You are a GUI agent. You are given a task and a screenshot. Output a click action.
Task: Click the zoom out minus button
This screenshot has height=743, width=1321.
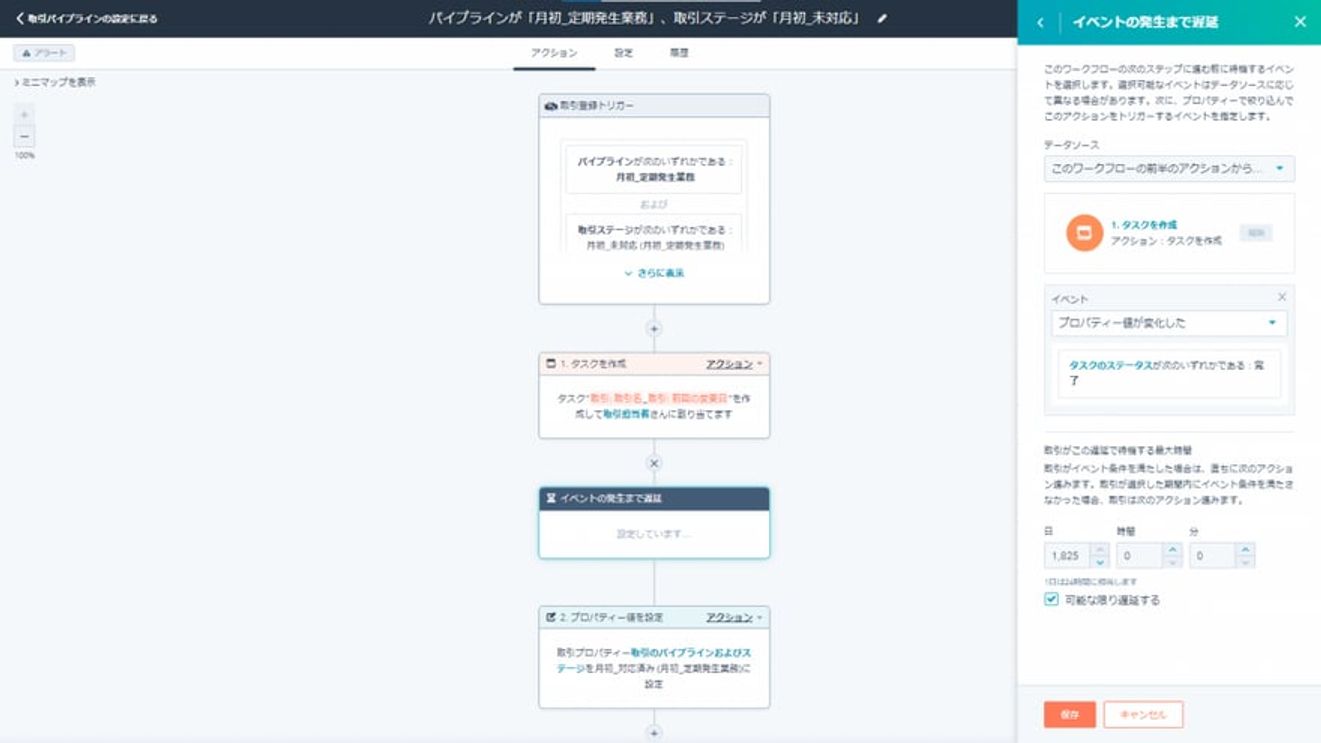click(25, 137)
